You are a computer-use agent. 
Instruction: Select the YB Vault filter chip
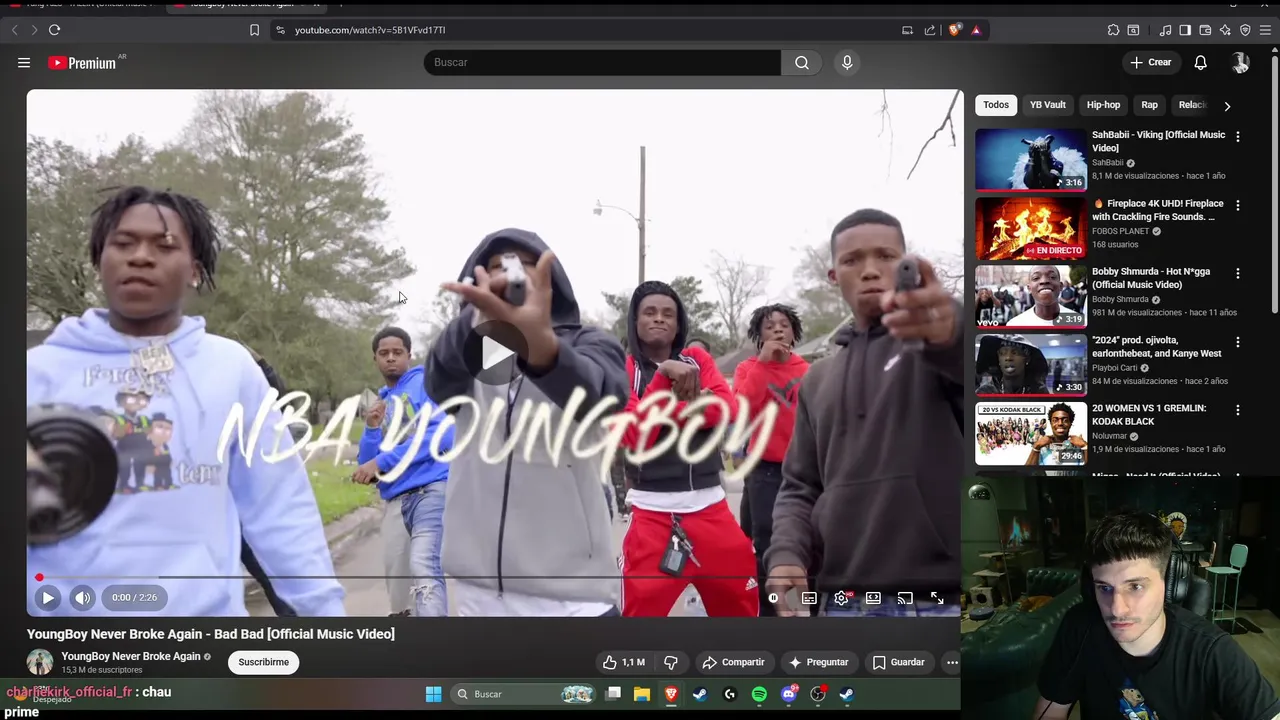1048,105
